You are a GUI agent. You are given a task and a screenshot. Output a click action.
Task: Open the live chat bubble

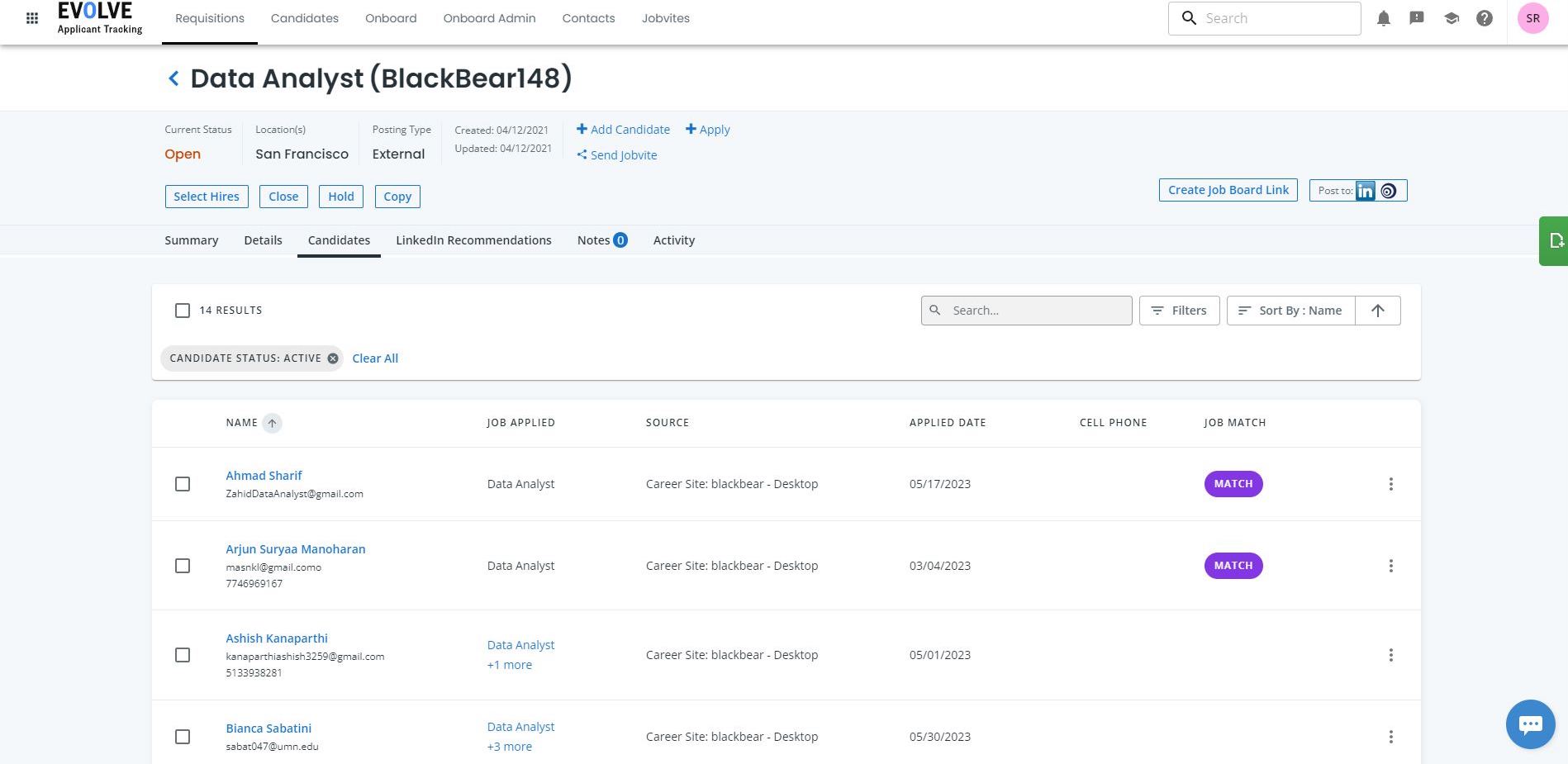1530,724
